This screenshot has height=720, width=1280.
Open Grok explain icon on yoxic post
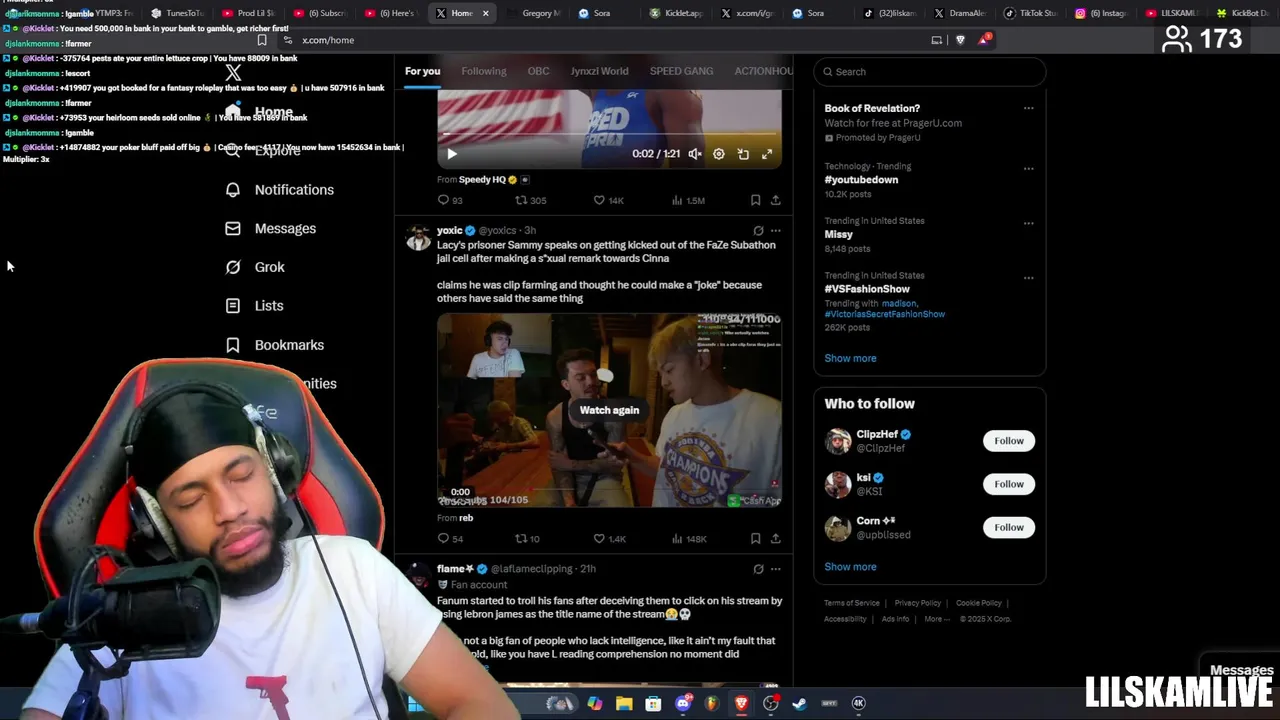tap(758, 231)
